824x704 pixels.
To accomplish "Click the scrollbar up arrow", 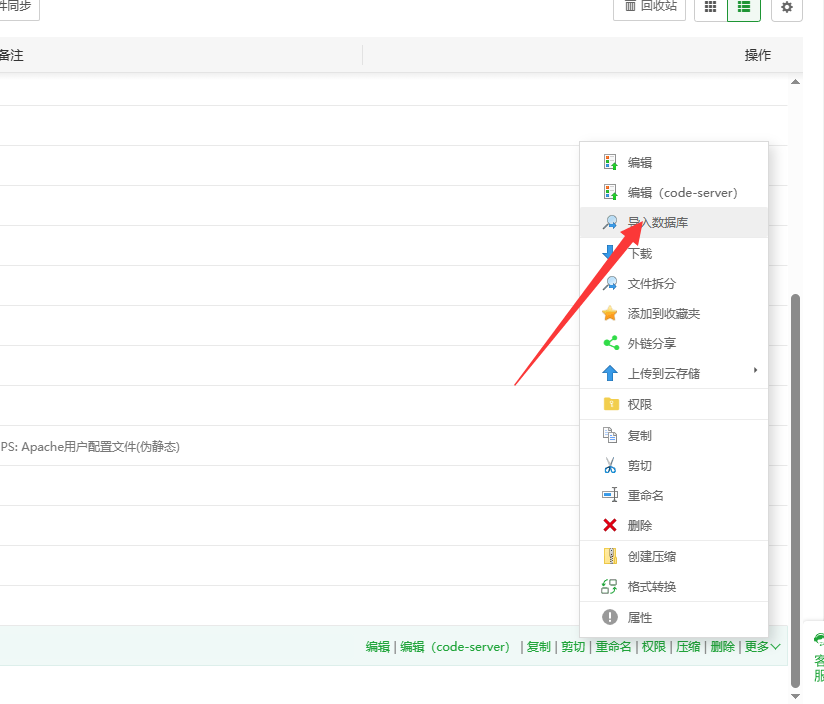I will pos(795,81).
